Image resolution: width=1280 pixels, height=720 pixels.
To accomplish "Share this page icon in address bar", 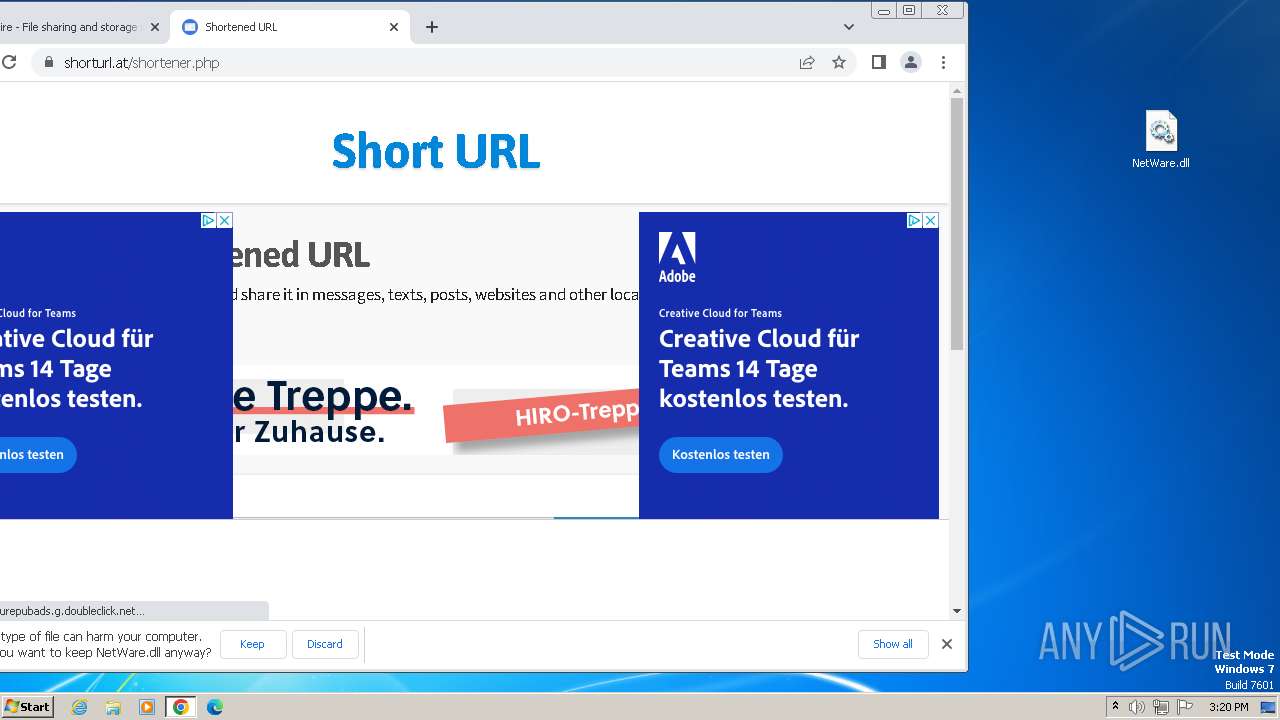I will point(807,62).
